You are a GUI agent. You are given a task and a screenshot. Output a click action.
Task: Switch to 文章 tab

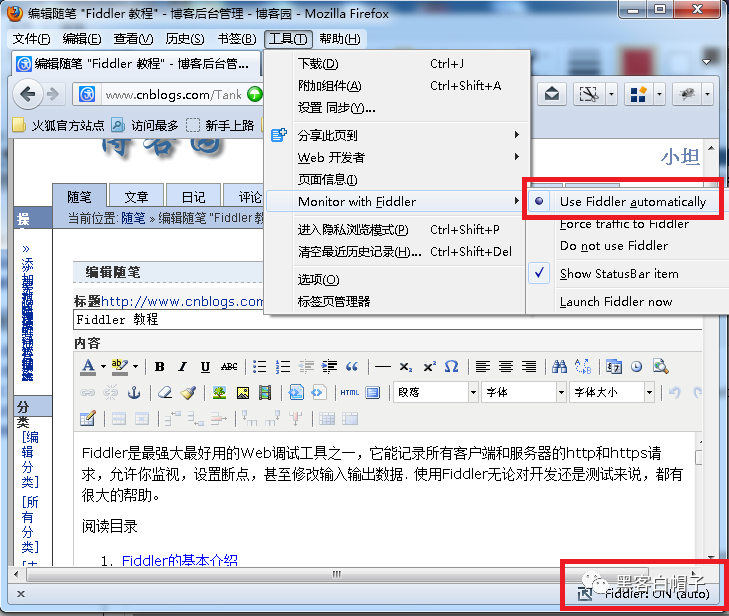tap(137, 197)
